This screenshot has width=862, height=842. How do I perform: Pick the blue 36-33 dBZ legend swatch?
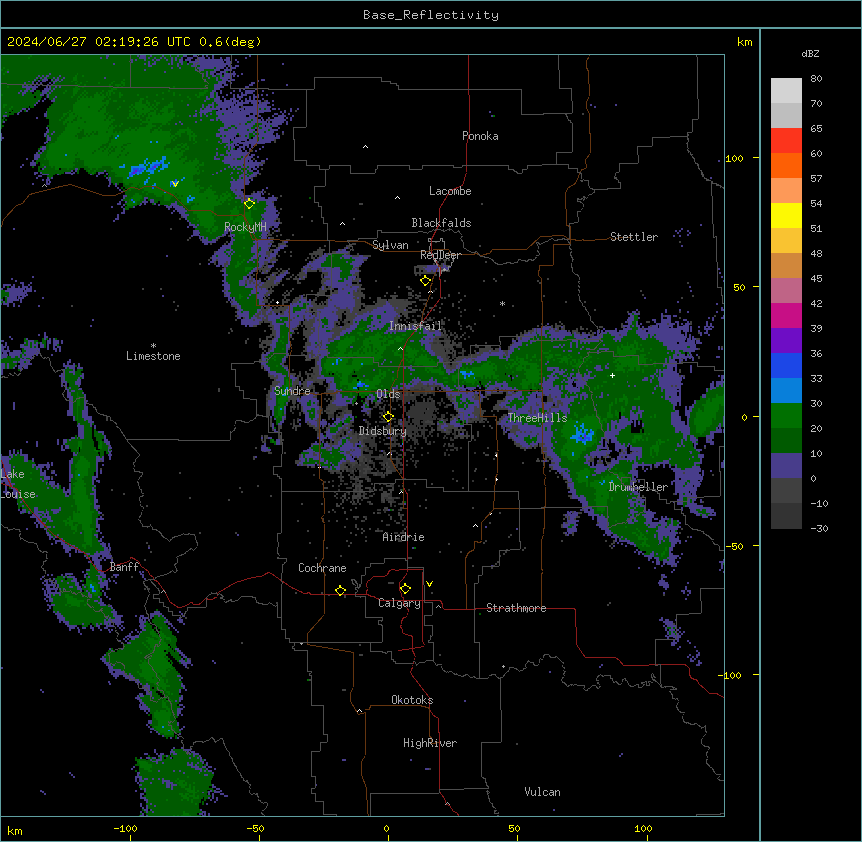tap(786, 365)
